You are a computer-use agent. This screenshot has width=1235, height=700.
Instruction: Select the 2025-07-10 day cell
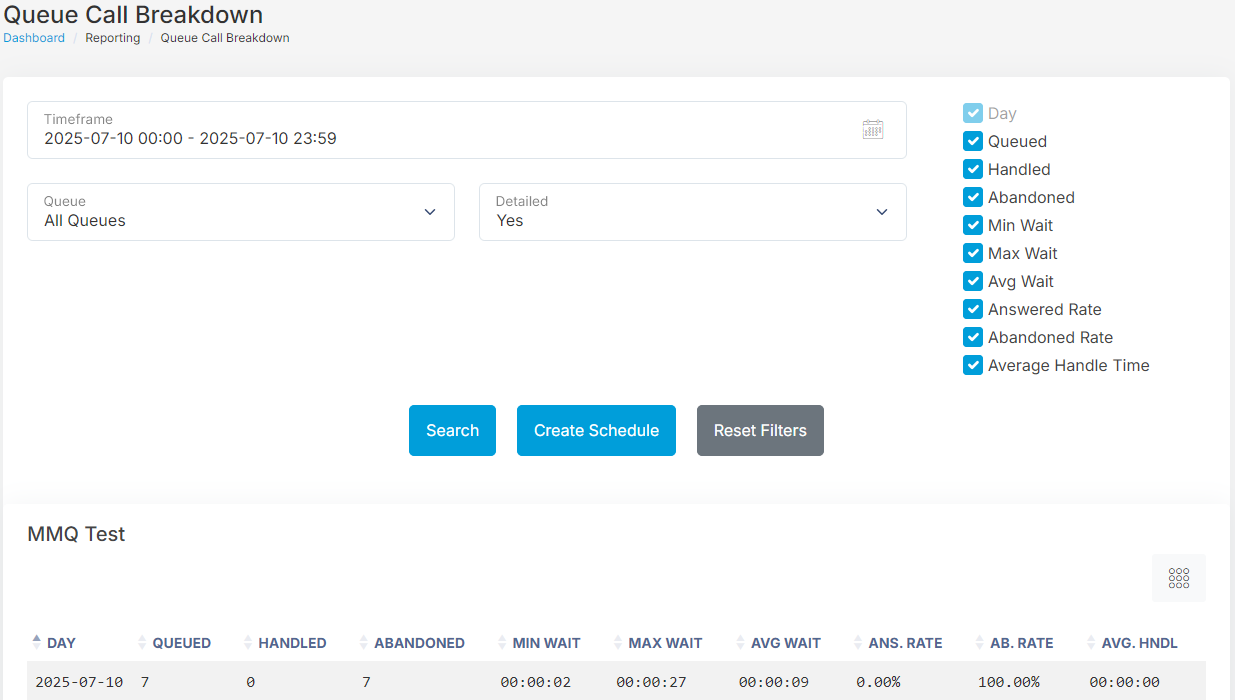(79, 682)
